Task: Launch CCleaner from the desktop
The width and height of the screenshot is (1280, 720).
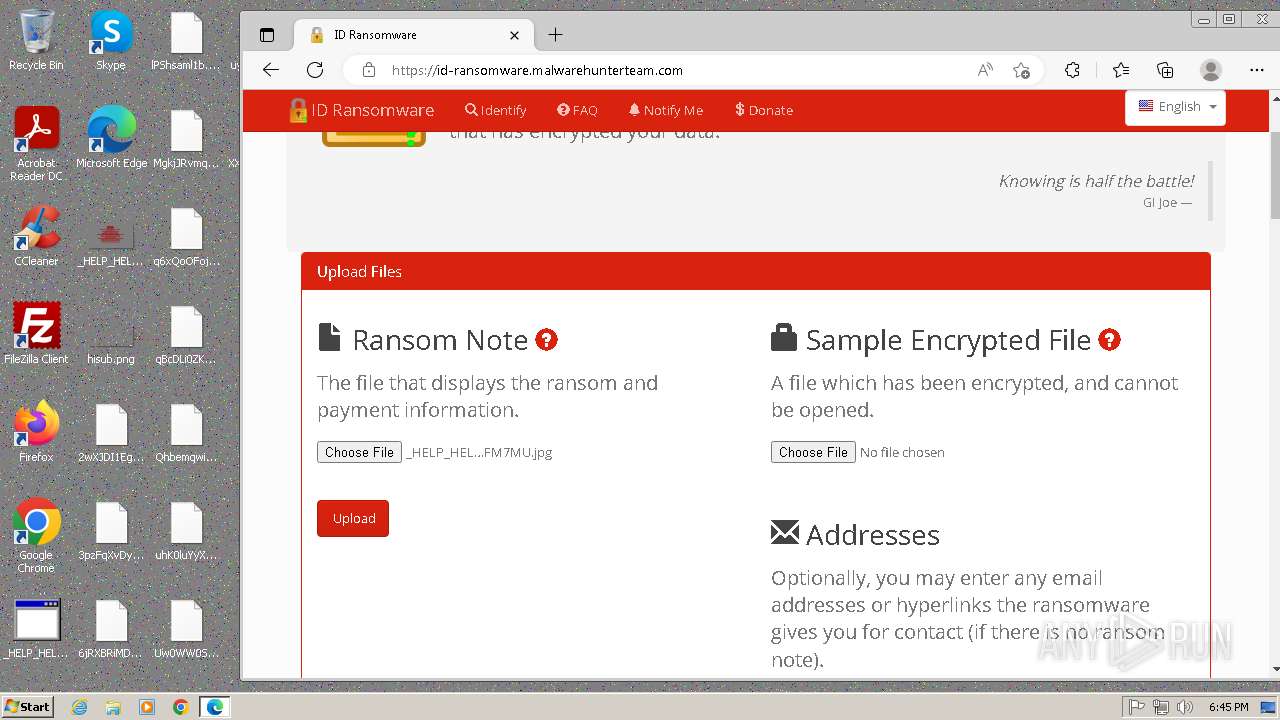Action: (x=36, y=236)
